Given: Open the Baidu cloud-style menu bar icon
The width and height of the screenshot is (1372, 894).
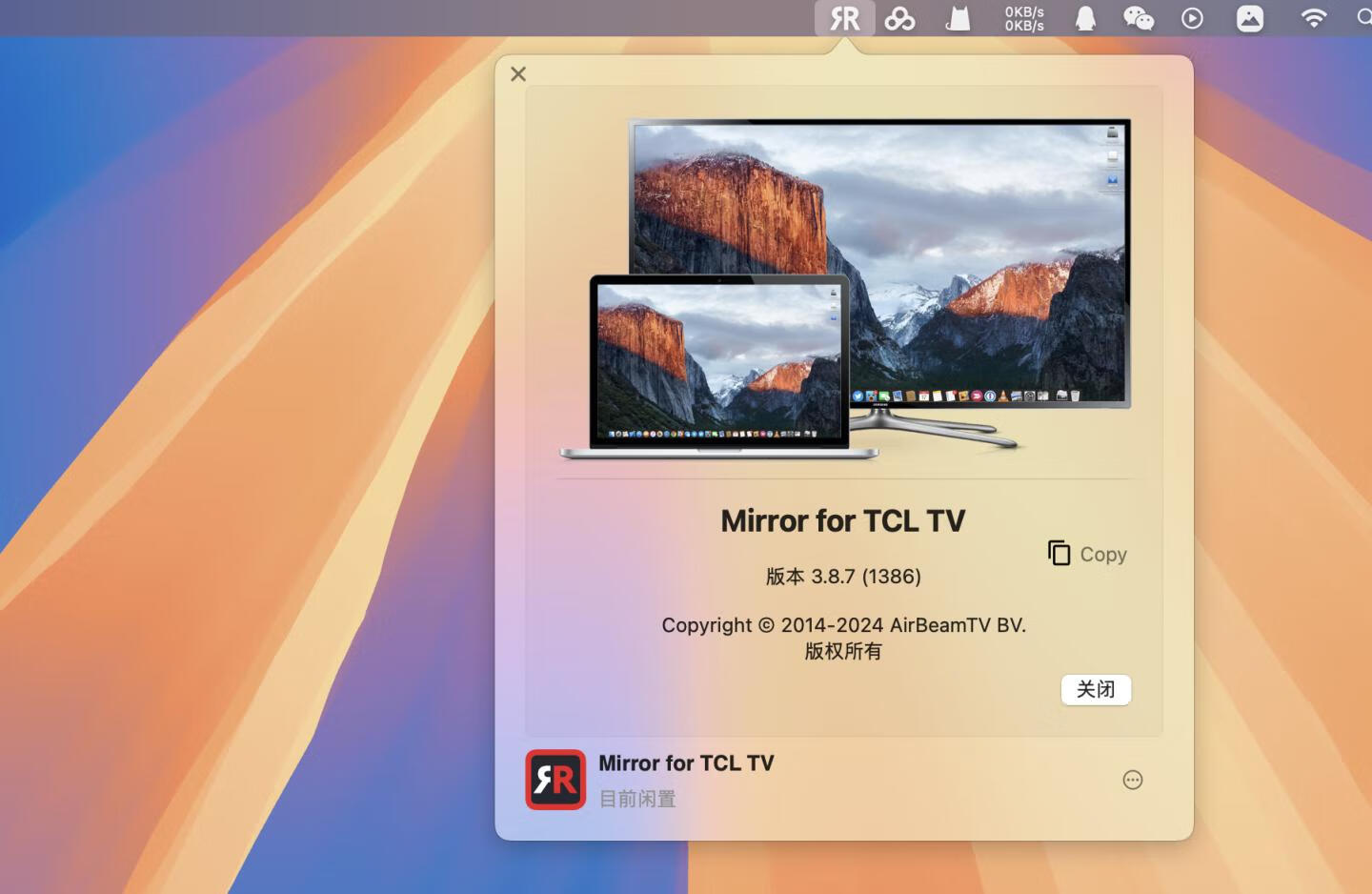Looking at the screenshot, I should point(899,18).
